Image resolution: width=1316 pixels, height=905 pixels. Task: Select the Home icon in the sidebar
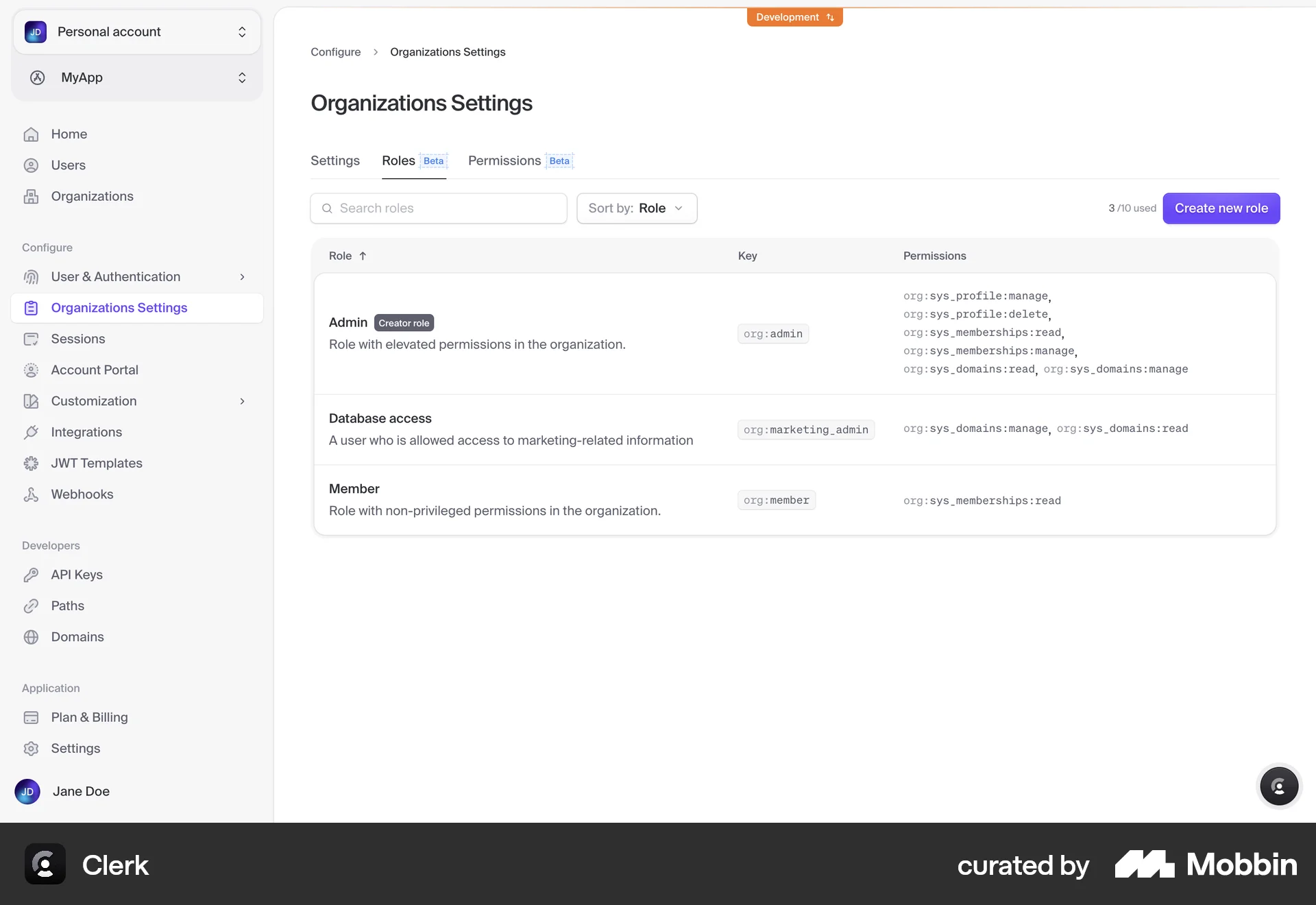pos(32,134)
